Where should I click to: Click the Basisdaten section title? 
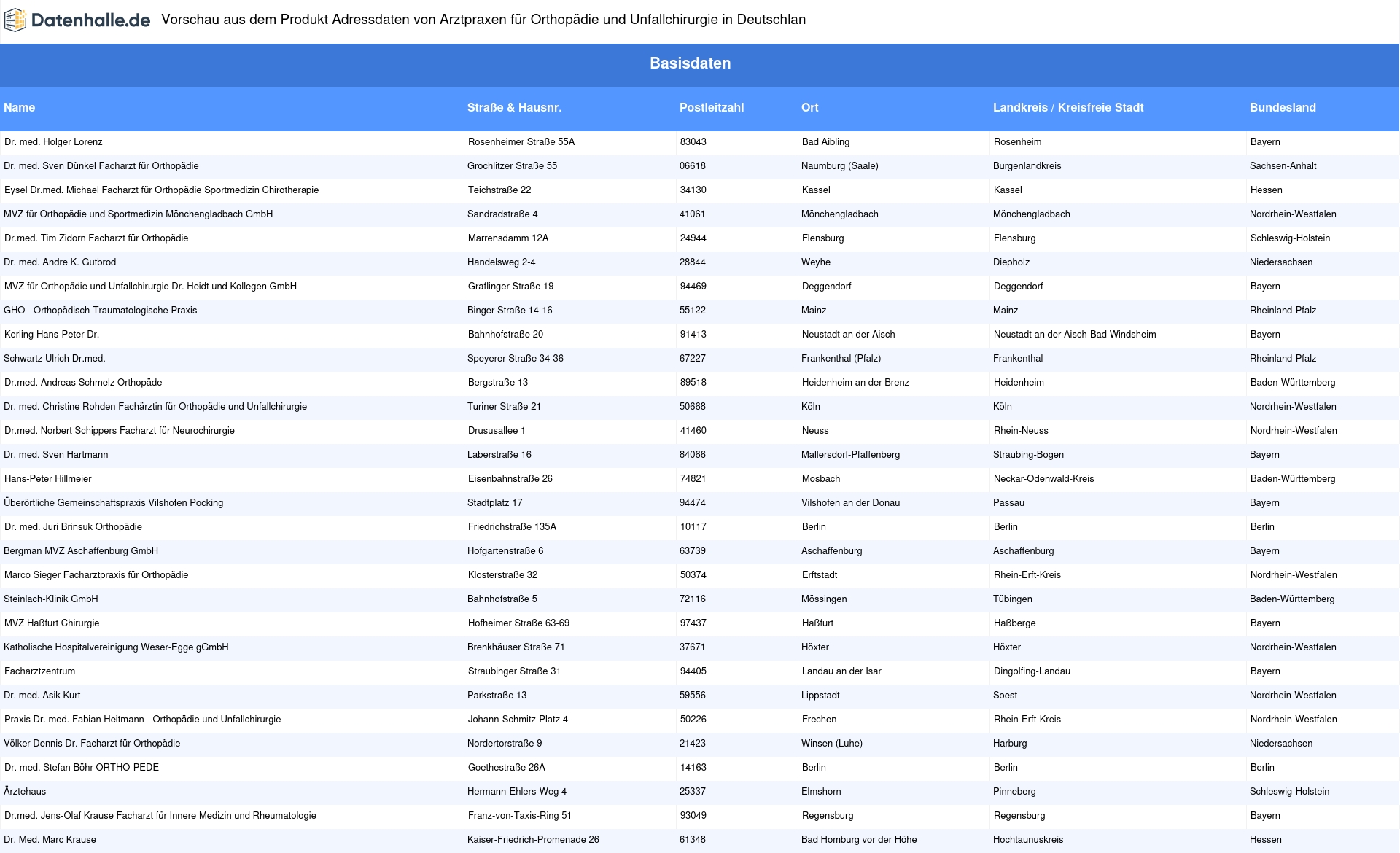[691, 63]
